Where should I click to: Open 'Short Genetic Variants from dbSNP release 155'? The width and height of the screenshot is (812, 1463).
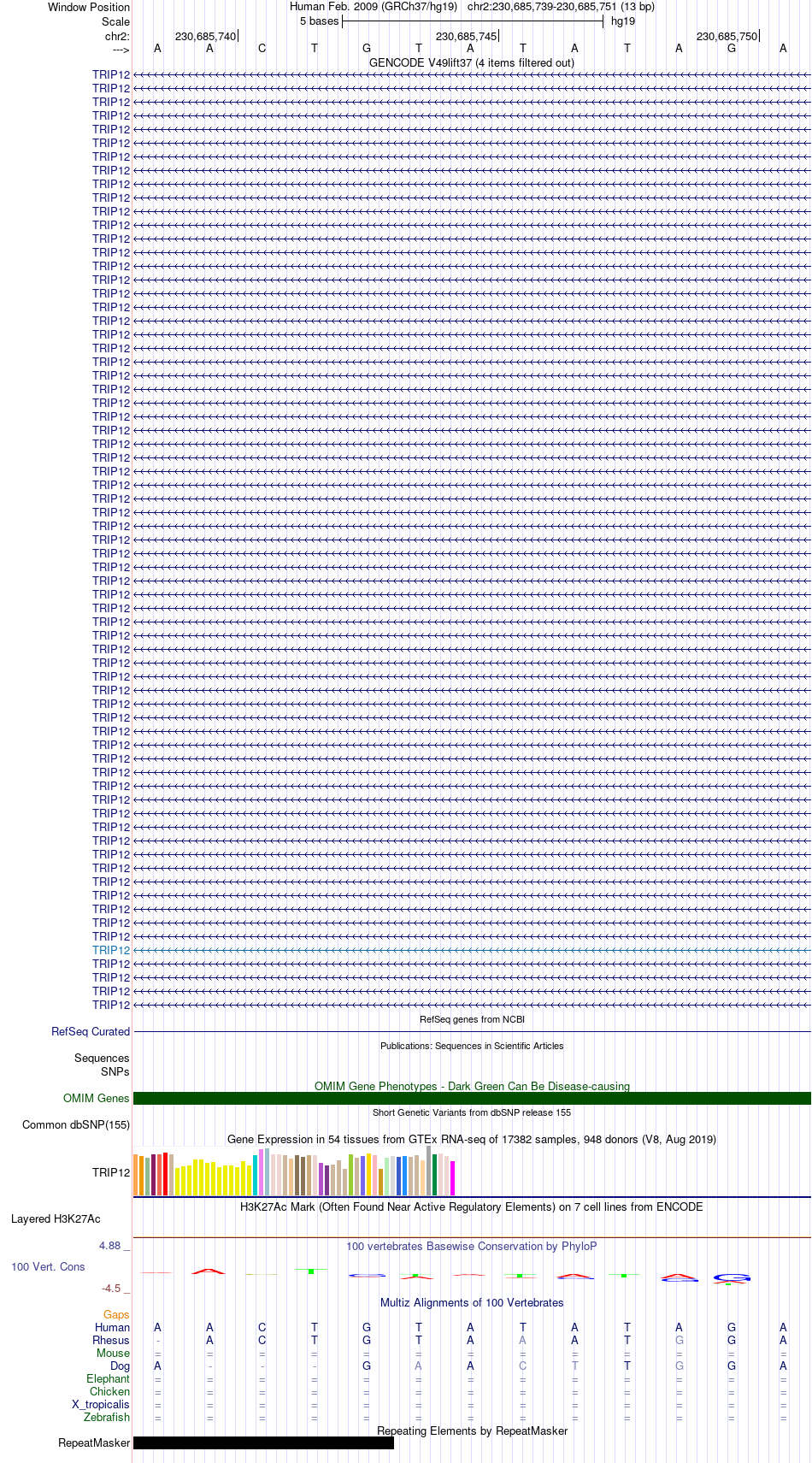coord(472,1112)
